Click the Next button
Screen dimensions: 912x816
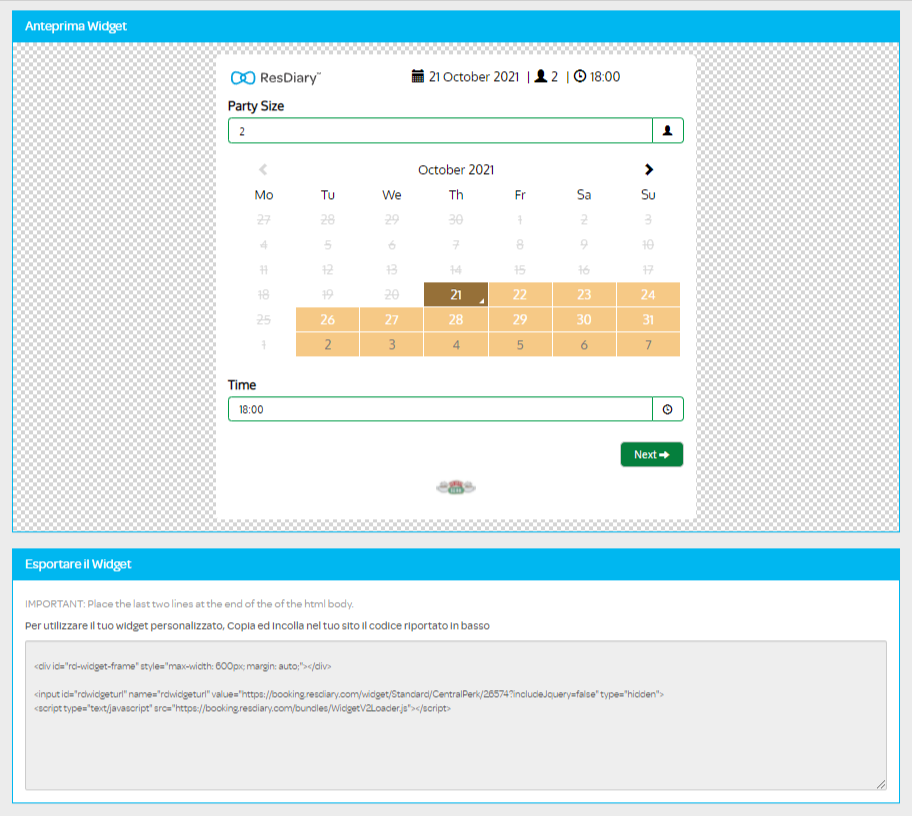click(651, 454)
